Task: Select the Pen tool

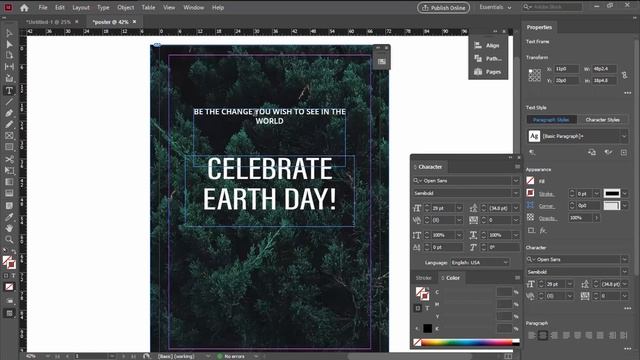Action: [9, 113]
